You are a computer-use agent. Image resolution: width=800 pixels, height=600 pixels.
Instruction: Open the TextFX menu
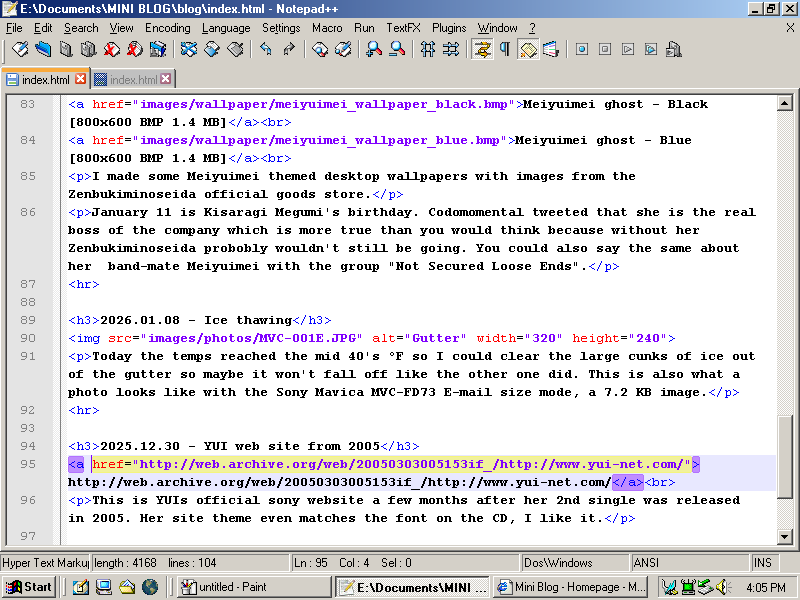tap(403, 28)
